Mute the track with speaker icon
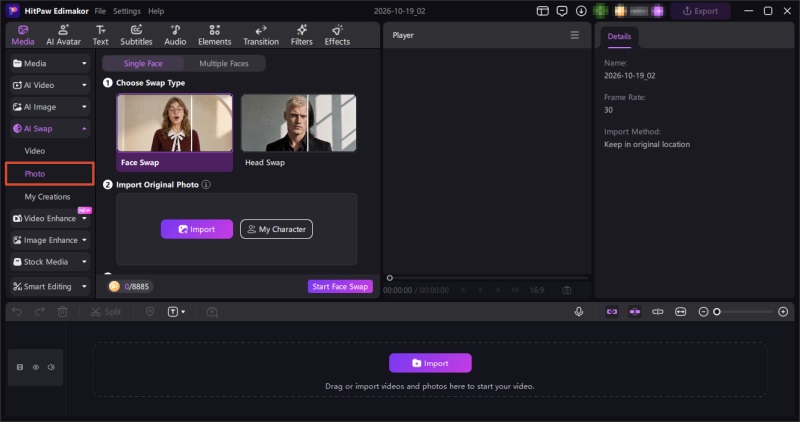 pos(51,367)
